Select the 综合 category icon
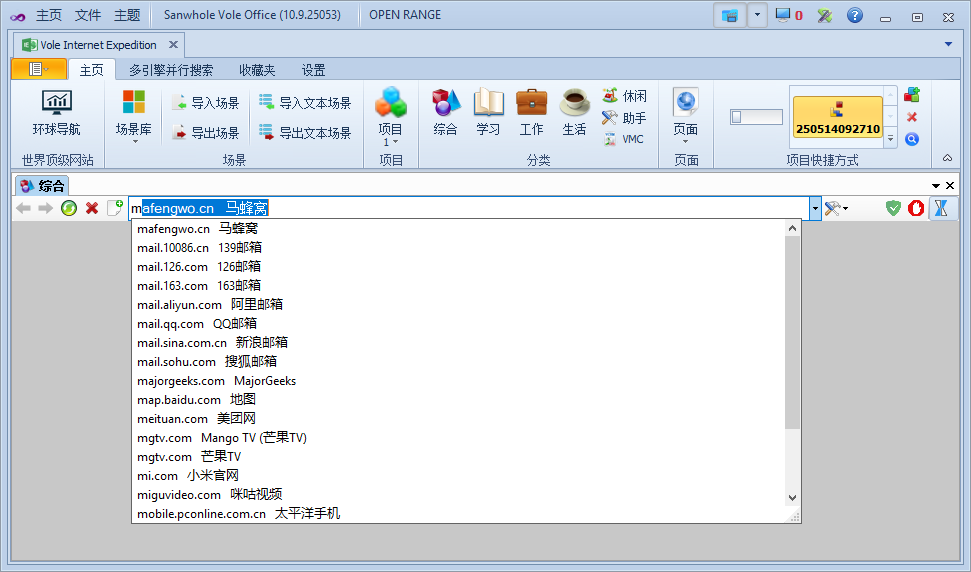The image size is (971, 572). pyautogui.click(x=446, y=113)
